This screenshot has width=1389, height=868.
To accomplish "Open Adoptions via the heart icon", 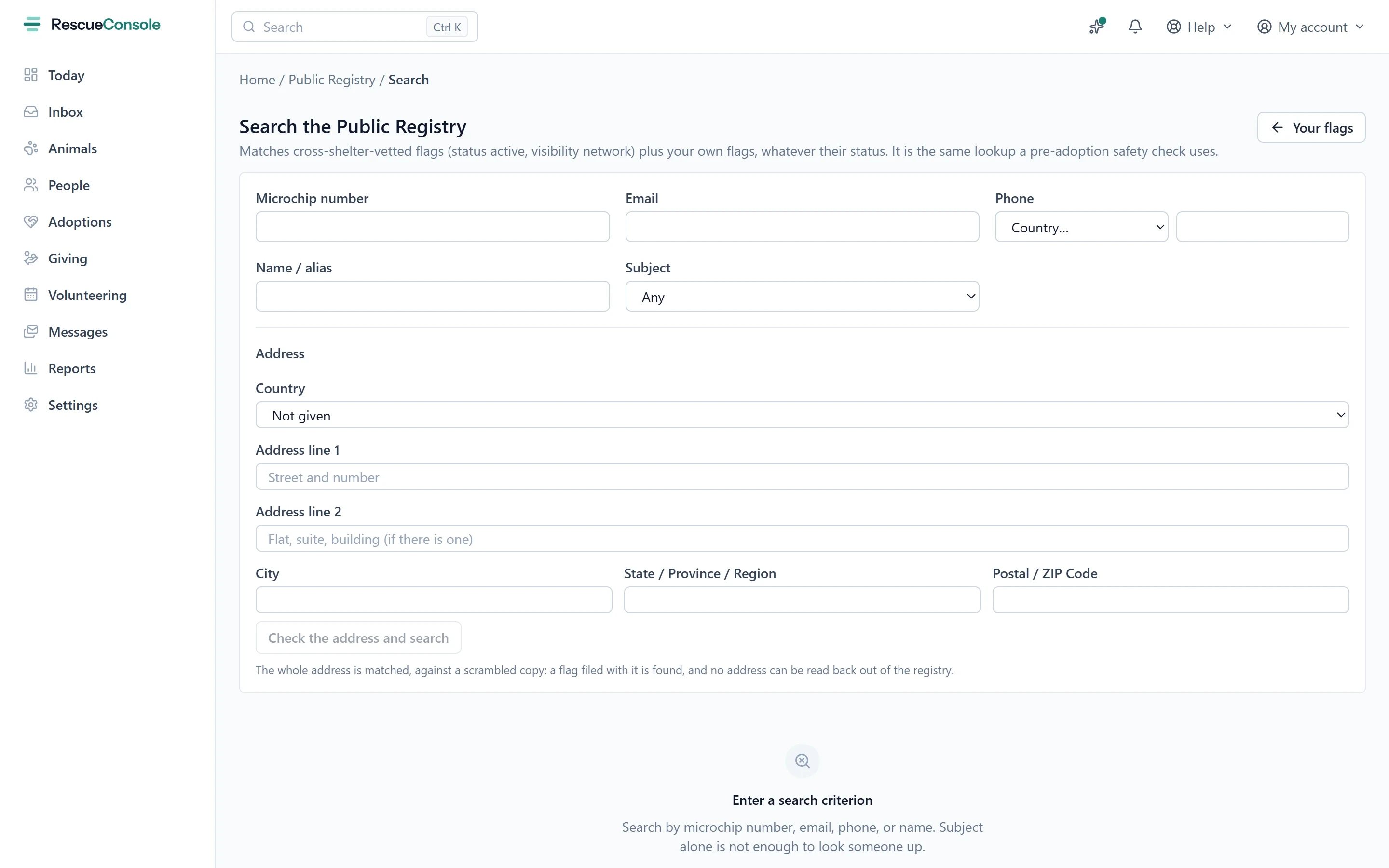I will point(31,222).
